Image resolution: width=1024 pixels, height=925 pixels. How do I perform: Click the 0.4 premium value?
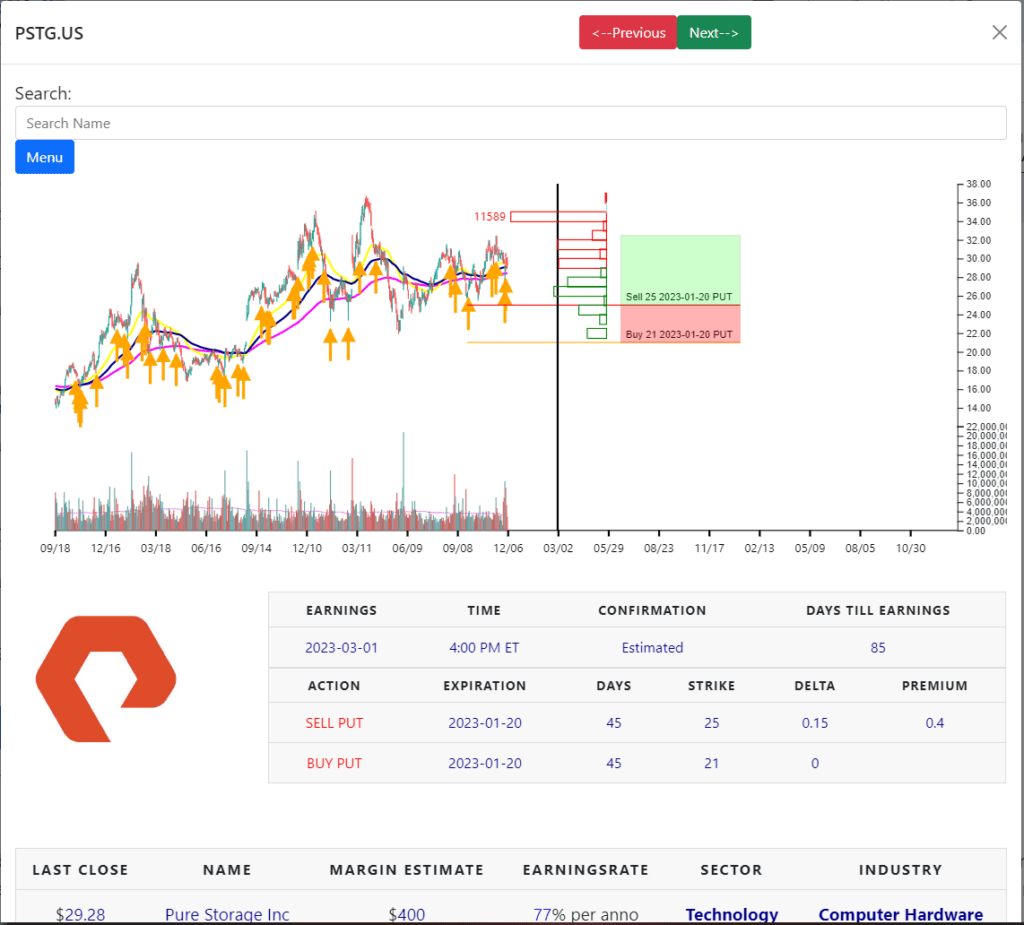point(935,723)
